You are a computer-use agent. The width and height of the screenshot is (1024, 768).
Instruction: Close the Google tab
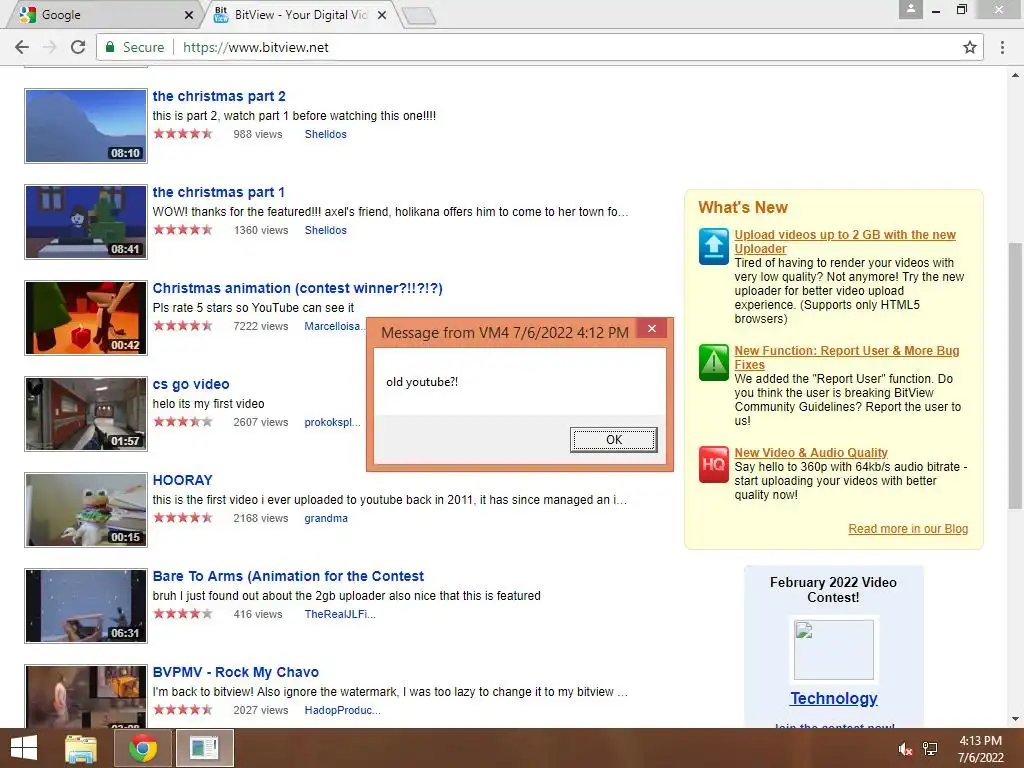(189, 15)
